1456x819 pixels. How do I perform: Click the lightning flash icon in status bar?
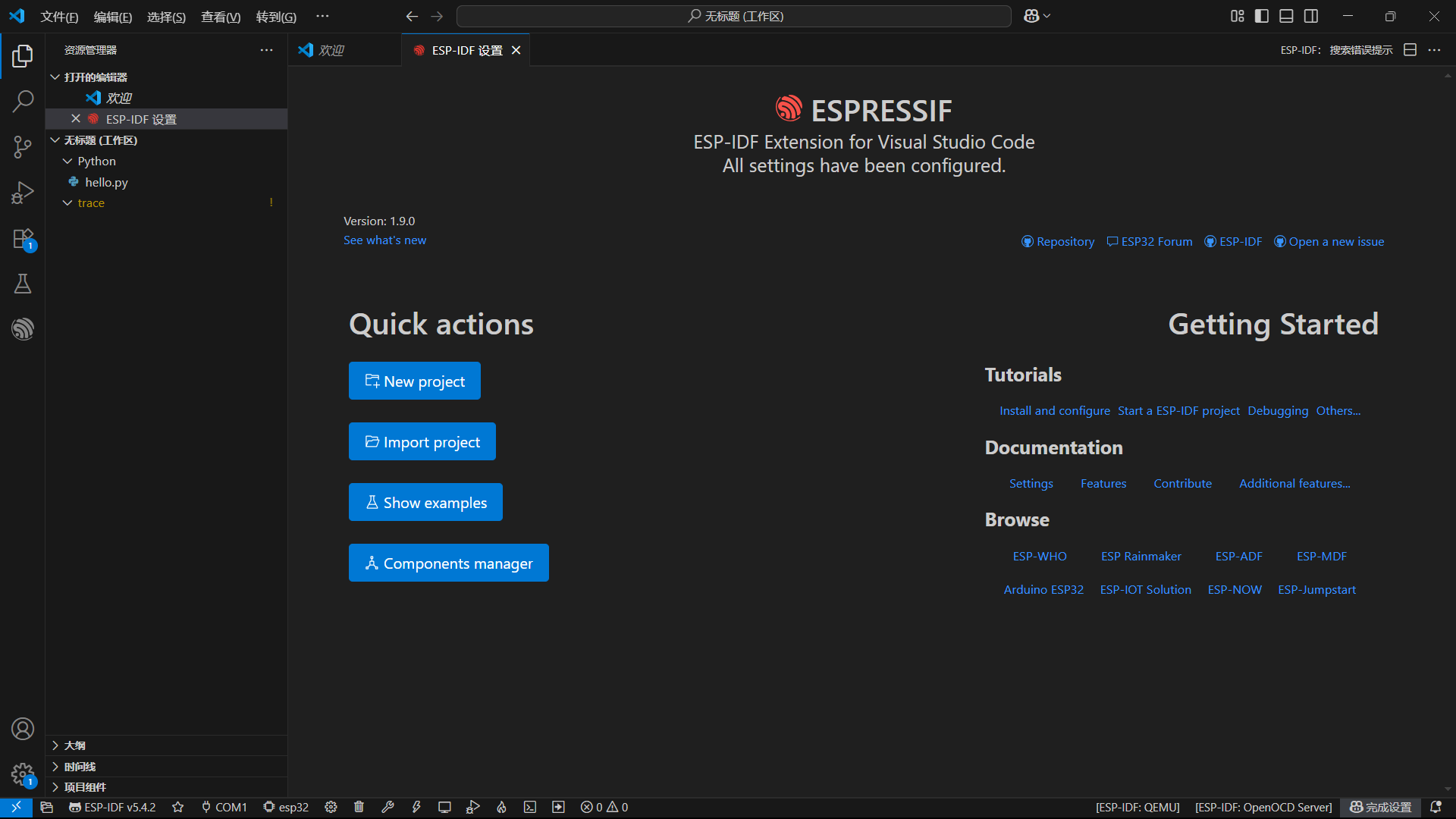click(x=416, y=808)
